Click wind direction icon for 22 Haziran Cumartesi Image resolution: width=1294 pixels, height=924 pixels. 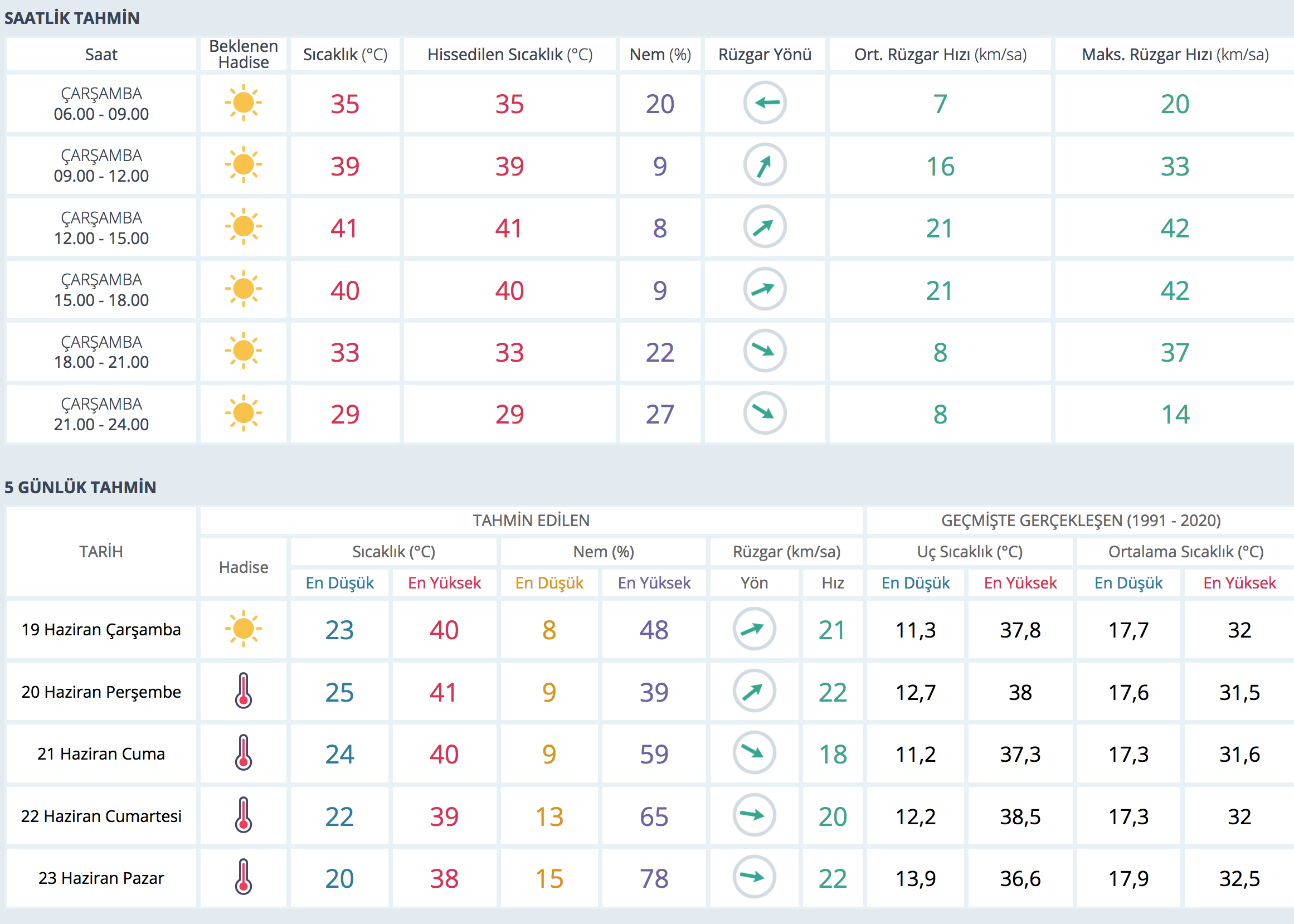(754, 815)
